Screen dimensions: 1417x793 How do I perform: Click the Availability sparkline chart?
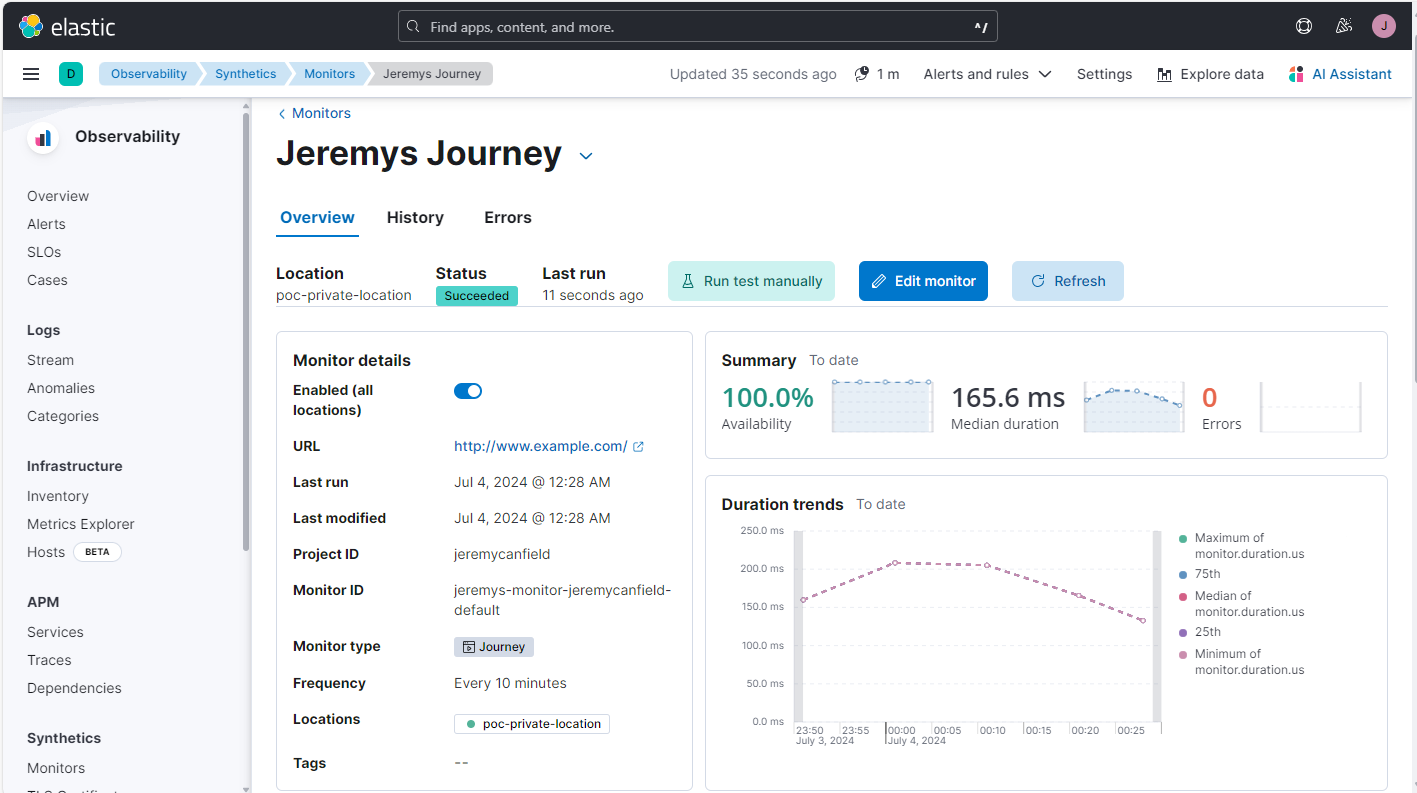click(x=882, y=406)
